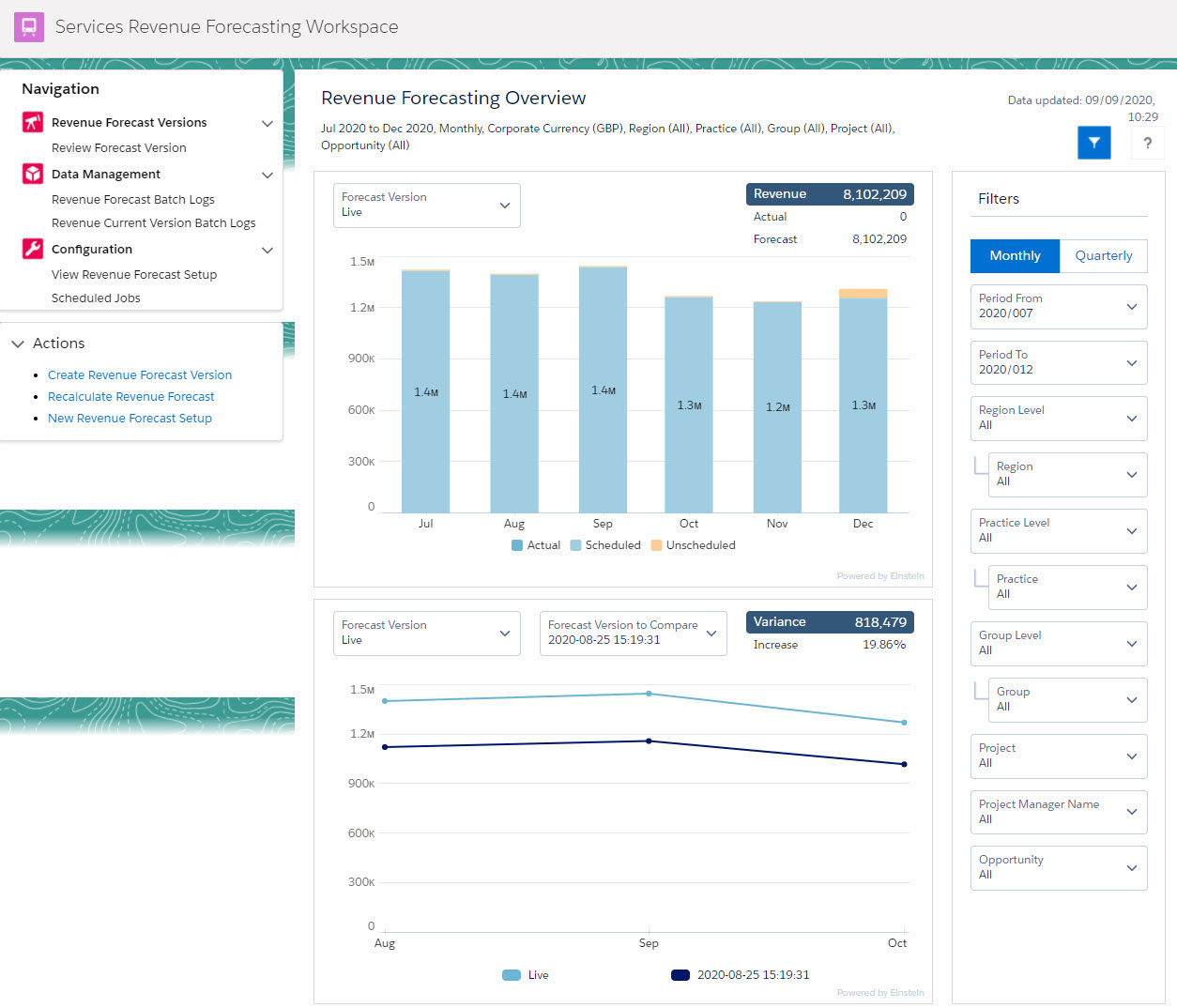Click the Data Management cube icon
Screen dimensions: 1177x1008
pyautogui.click(x=33, y=175)
